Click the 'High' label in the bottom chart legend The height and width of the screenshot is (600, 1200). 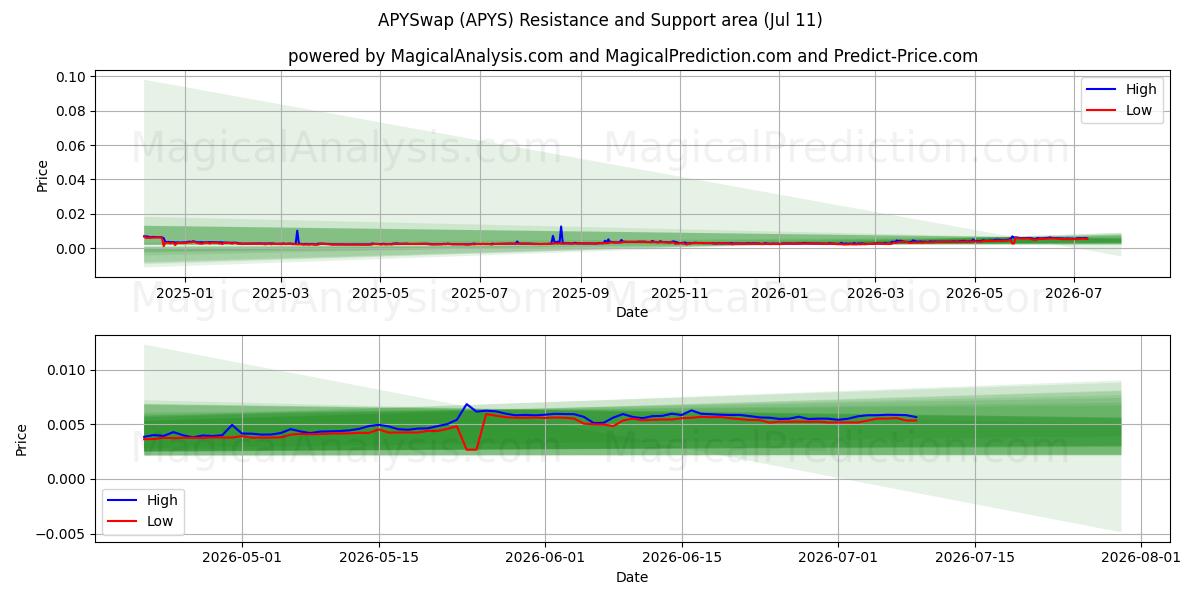pyautogui.click(x=162, y=500)
